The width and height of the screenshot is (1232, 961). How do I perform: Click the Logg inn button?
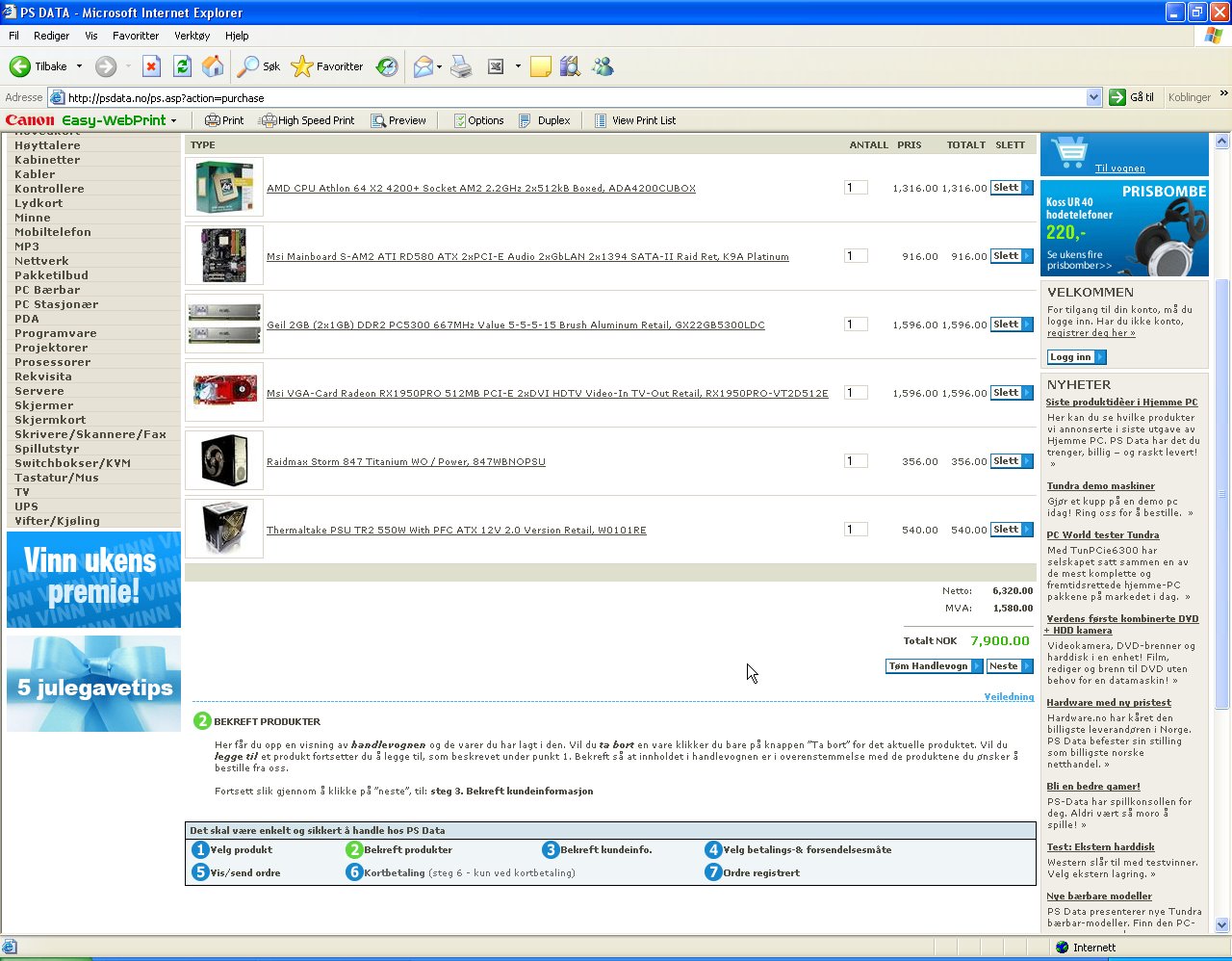coord(1076,357)
